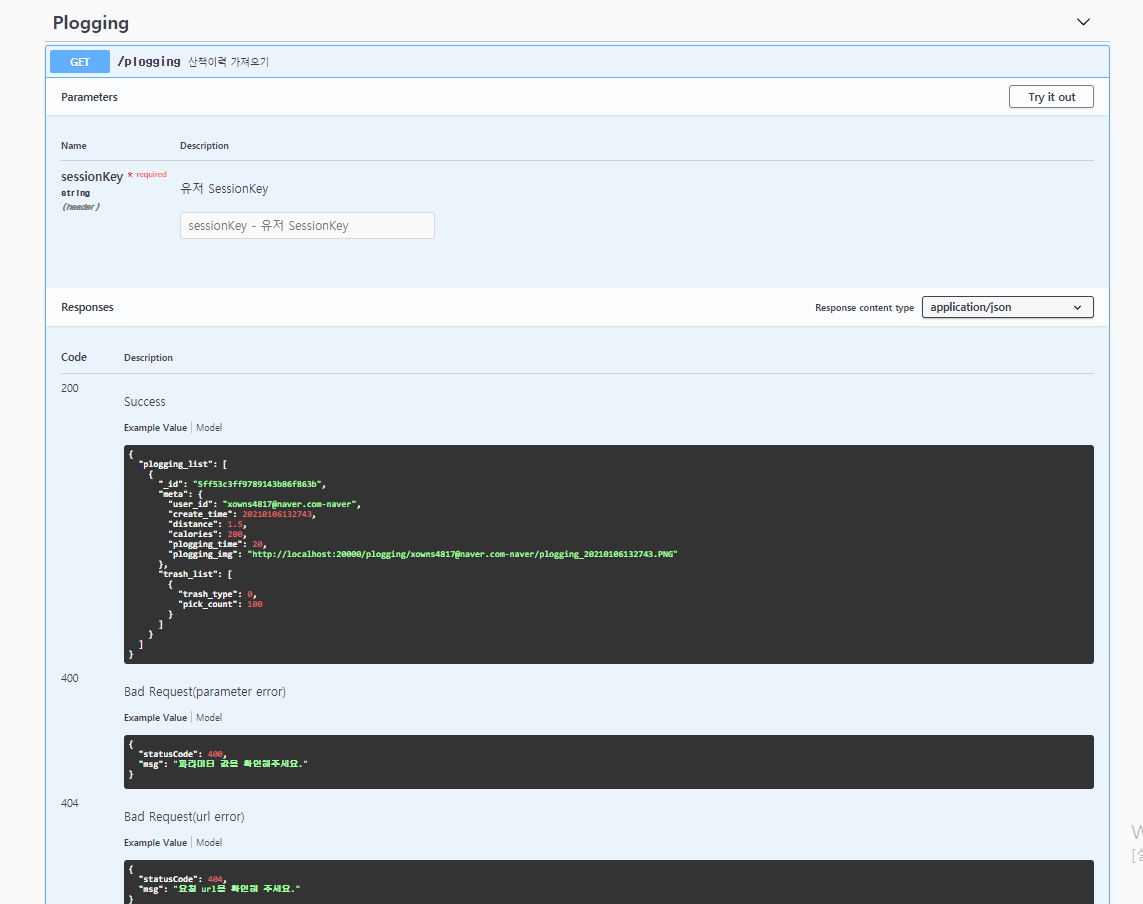Click the Parameters section header

coord(89,97)
